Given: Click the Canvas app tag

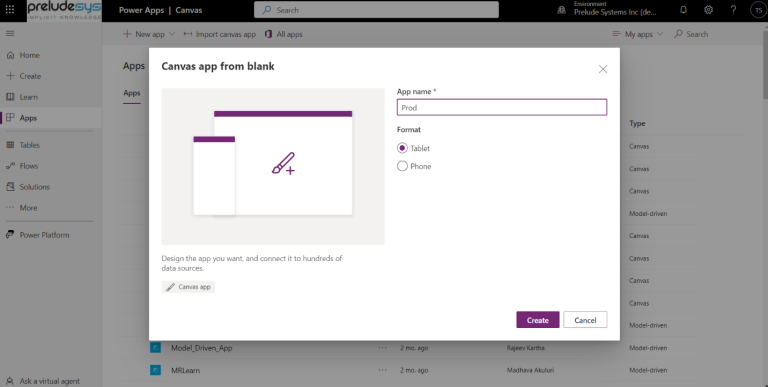Looking at the screenshot, I should click(x=188, y=287).
